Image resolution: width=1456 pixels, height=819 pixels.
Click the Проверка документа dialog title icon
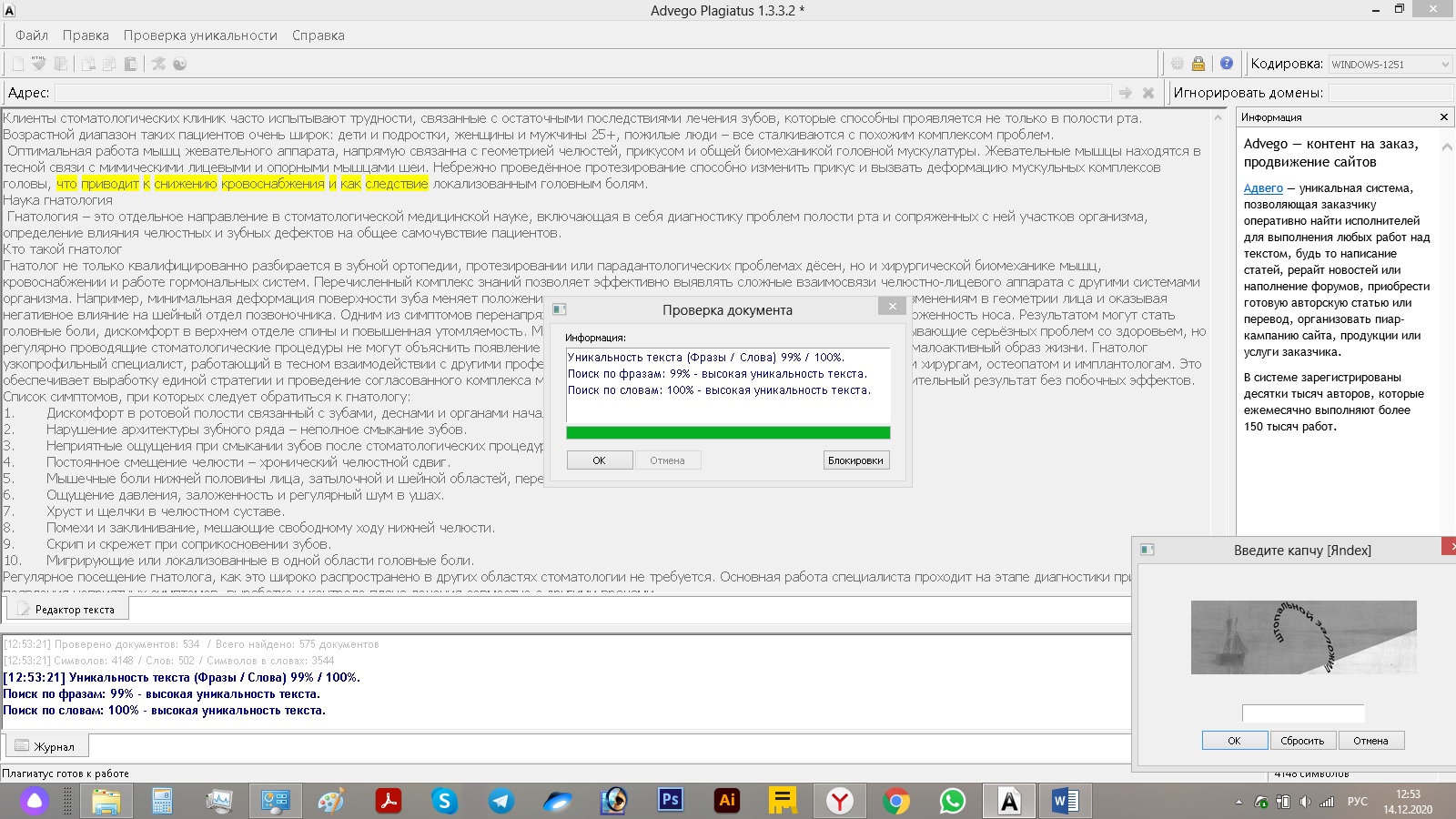pyautogui.click(x=560, y=309)
